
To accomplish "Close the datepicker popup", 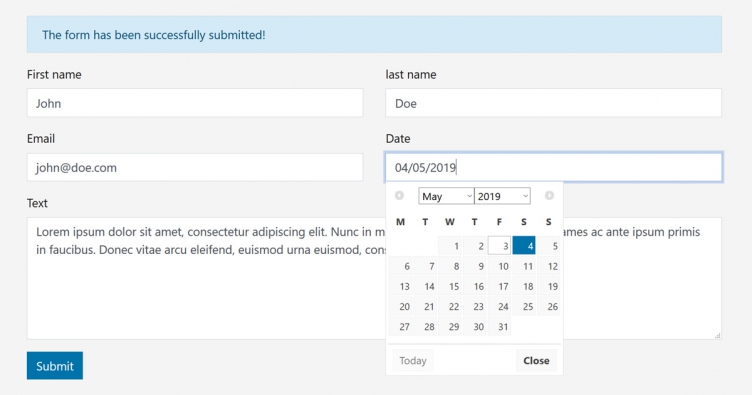I will [x=536, y=360].
